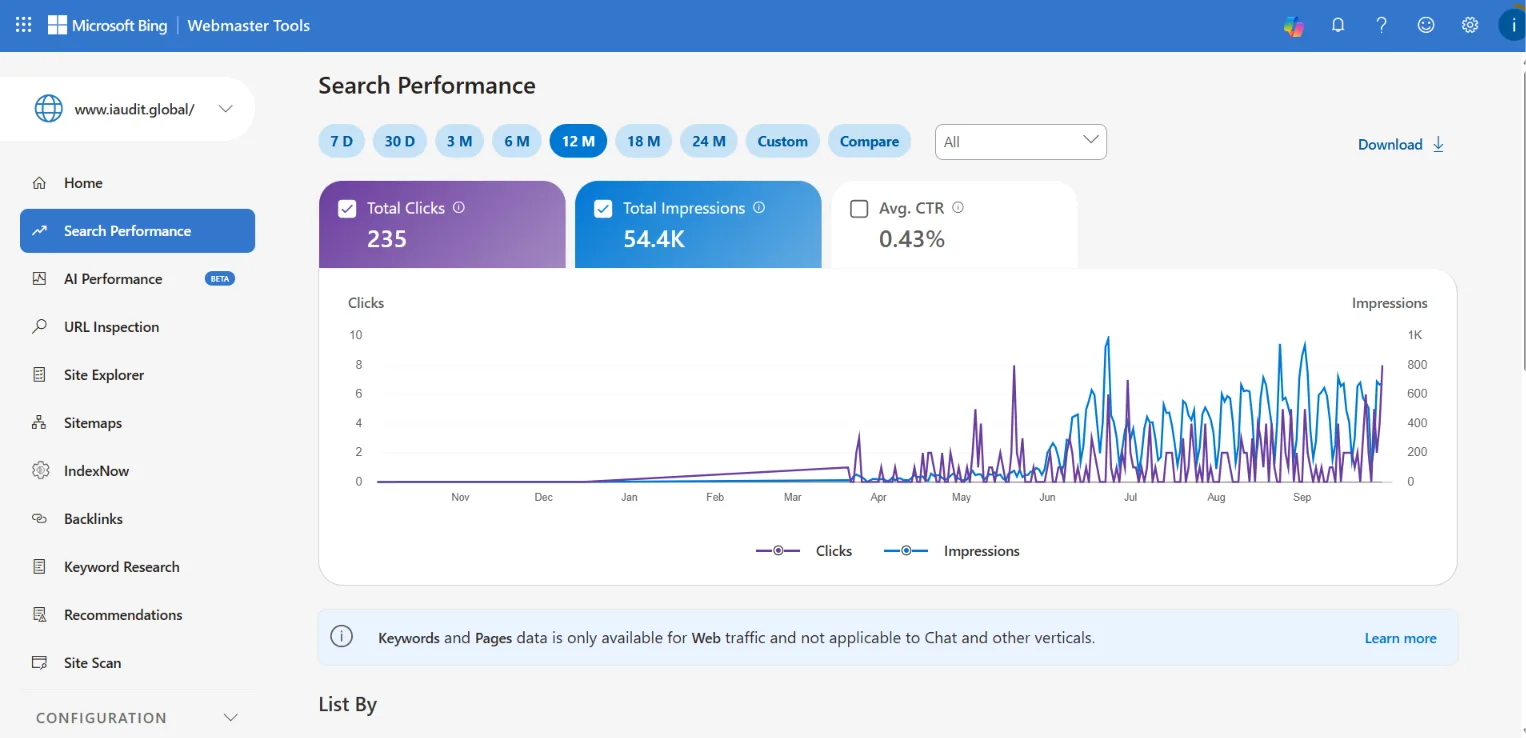This screenshot has width=1526, height=738.
Task: Click the Webmaster Tools title text
Action: coord(249,25)
